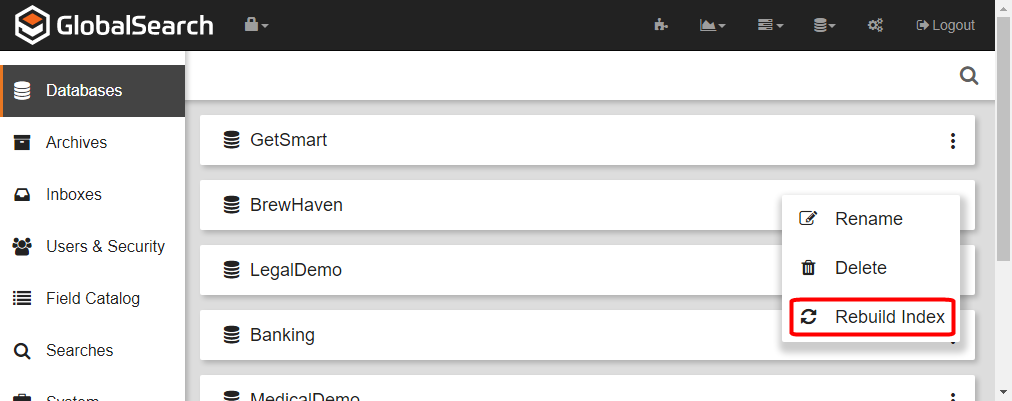Viewport: 1012px width, 401px height.
Task: Click the puzzle piece extensions icon
Action: tap(661, 25)
